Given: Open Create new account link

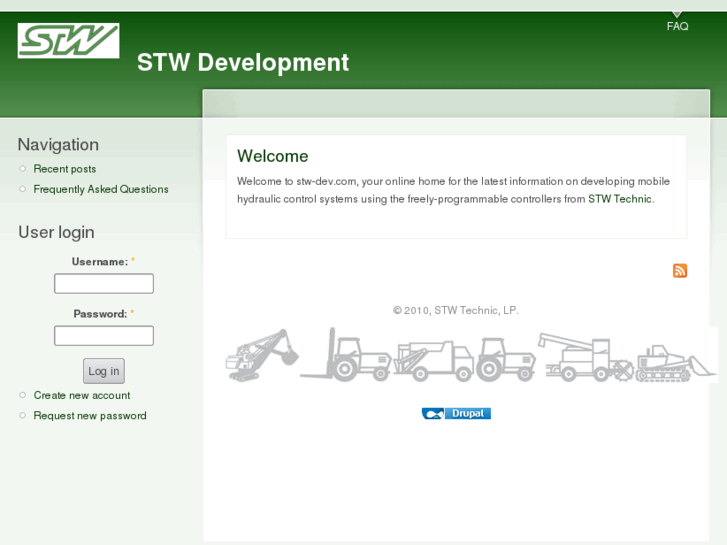Looking at the screenshot, I should (82, 395).
